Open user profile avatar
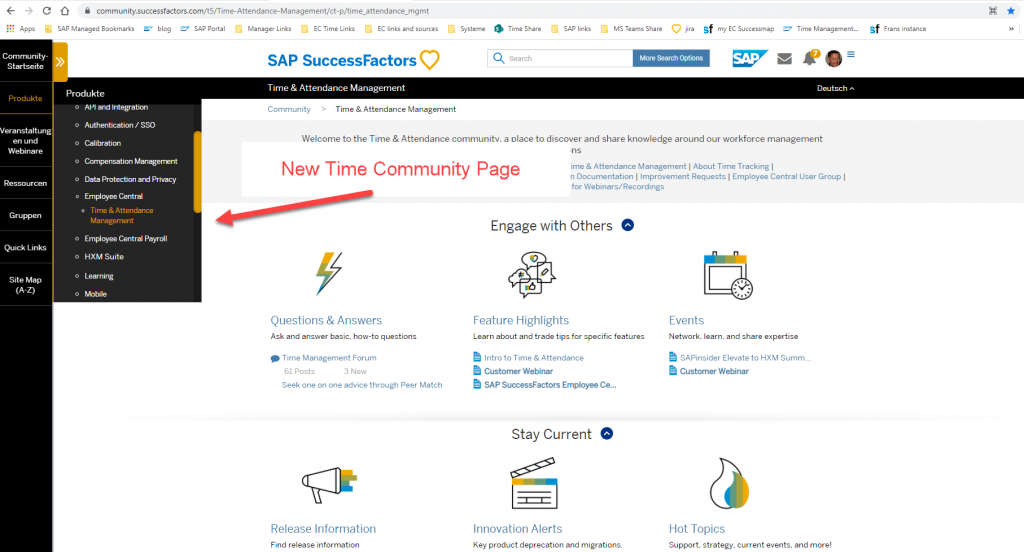Screen dimensions: 1024x552 (x=833, y=59)
